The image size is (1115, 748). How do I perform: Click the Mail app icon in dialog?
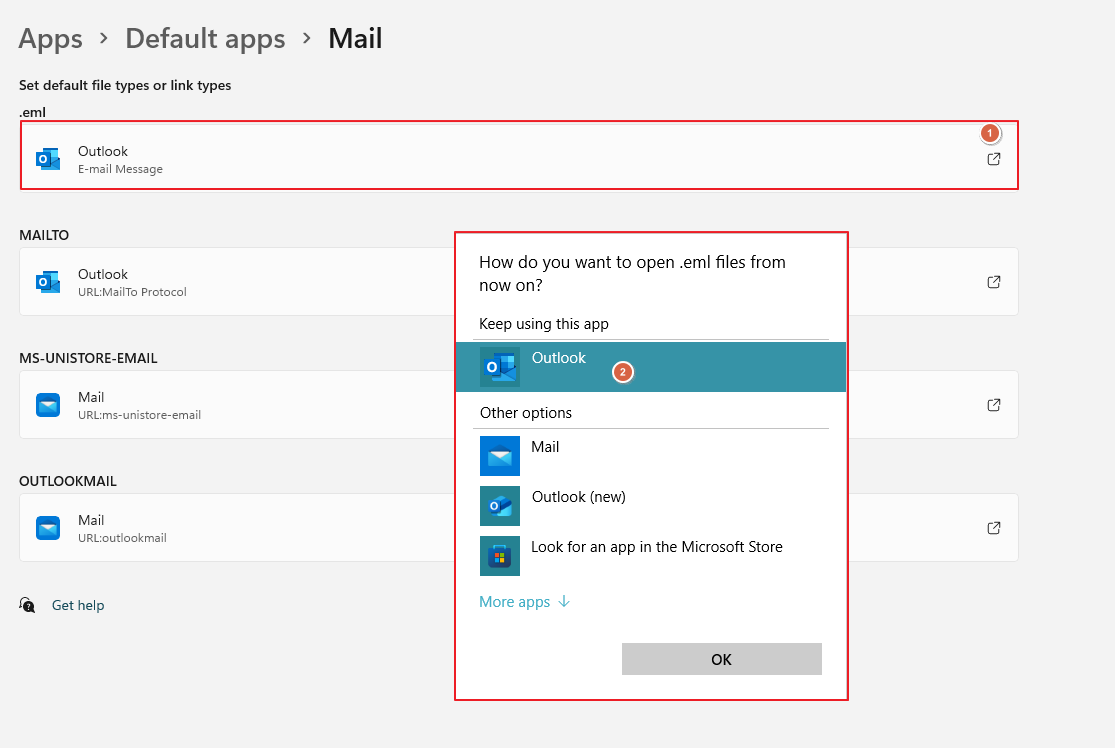500,456
